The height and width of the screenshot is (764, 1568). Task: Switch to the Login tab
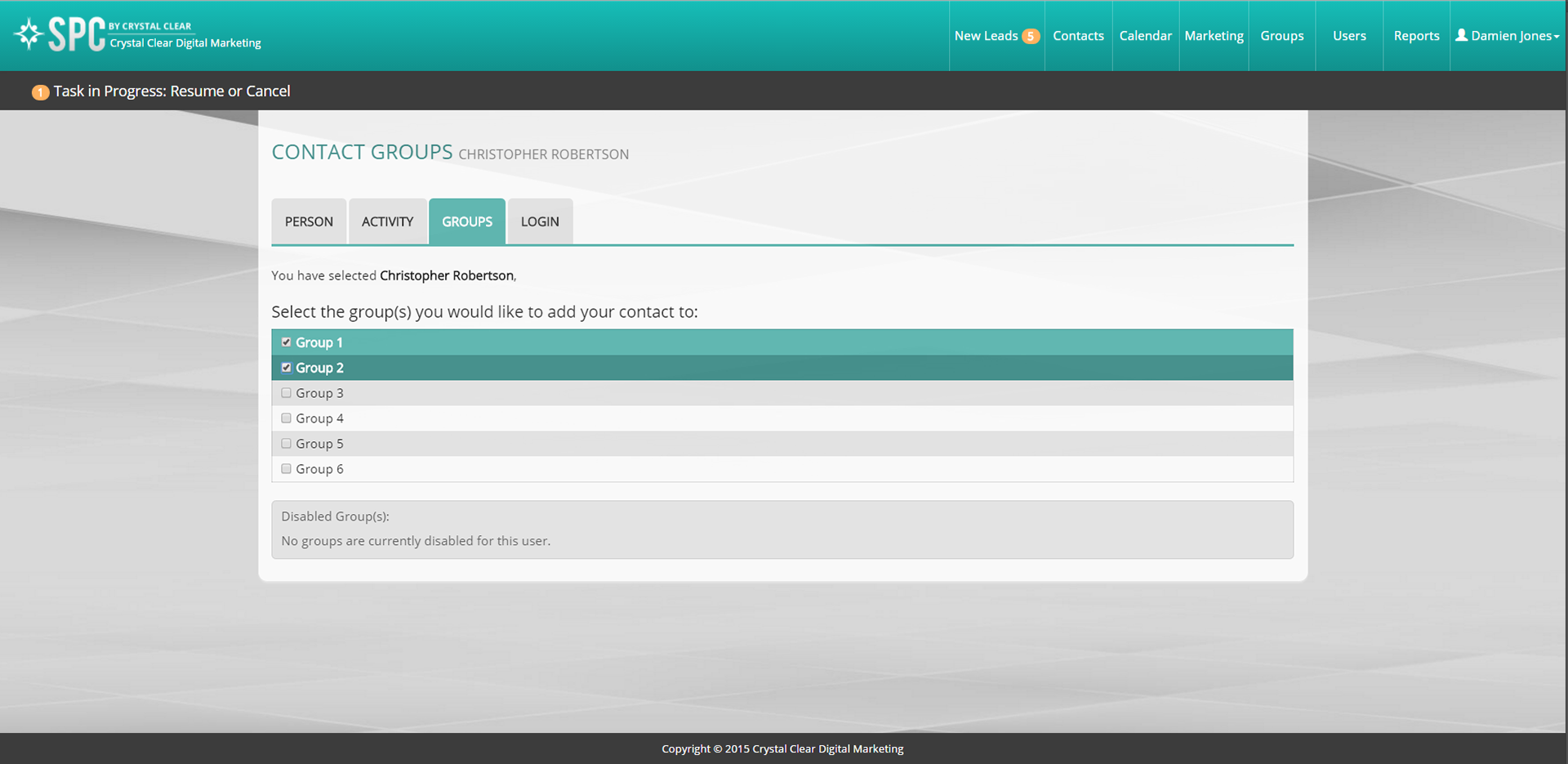[540, 221]
